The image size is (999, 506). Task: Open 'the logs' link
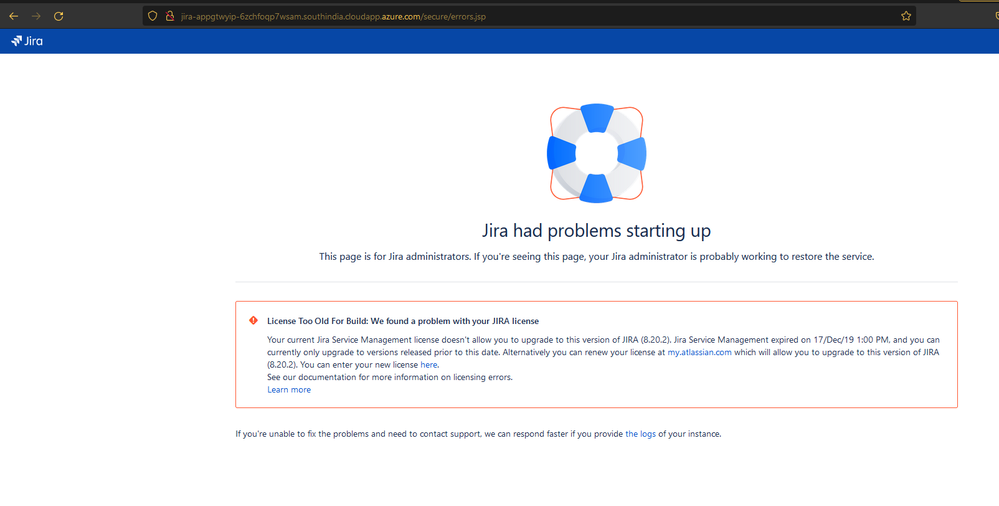pos(640,434)
